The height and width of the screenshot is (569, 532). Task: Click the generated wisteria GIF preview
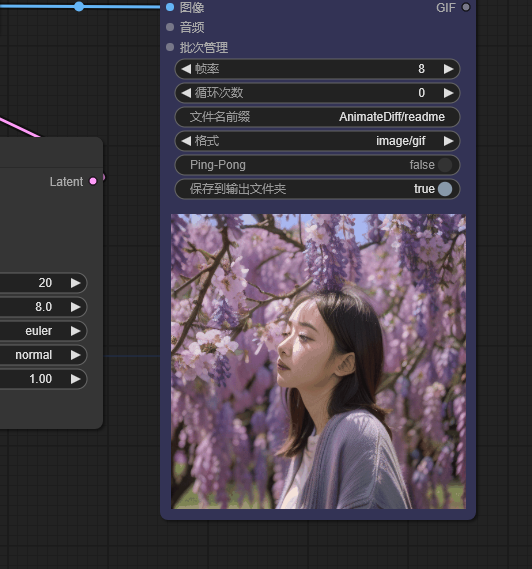coord(318,361)
